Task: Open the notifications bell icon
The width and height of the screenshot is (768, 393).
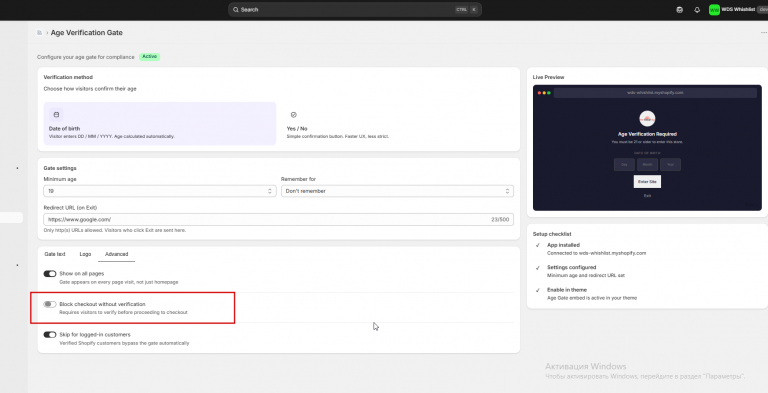Action: pos(697,10)
